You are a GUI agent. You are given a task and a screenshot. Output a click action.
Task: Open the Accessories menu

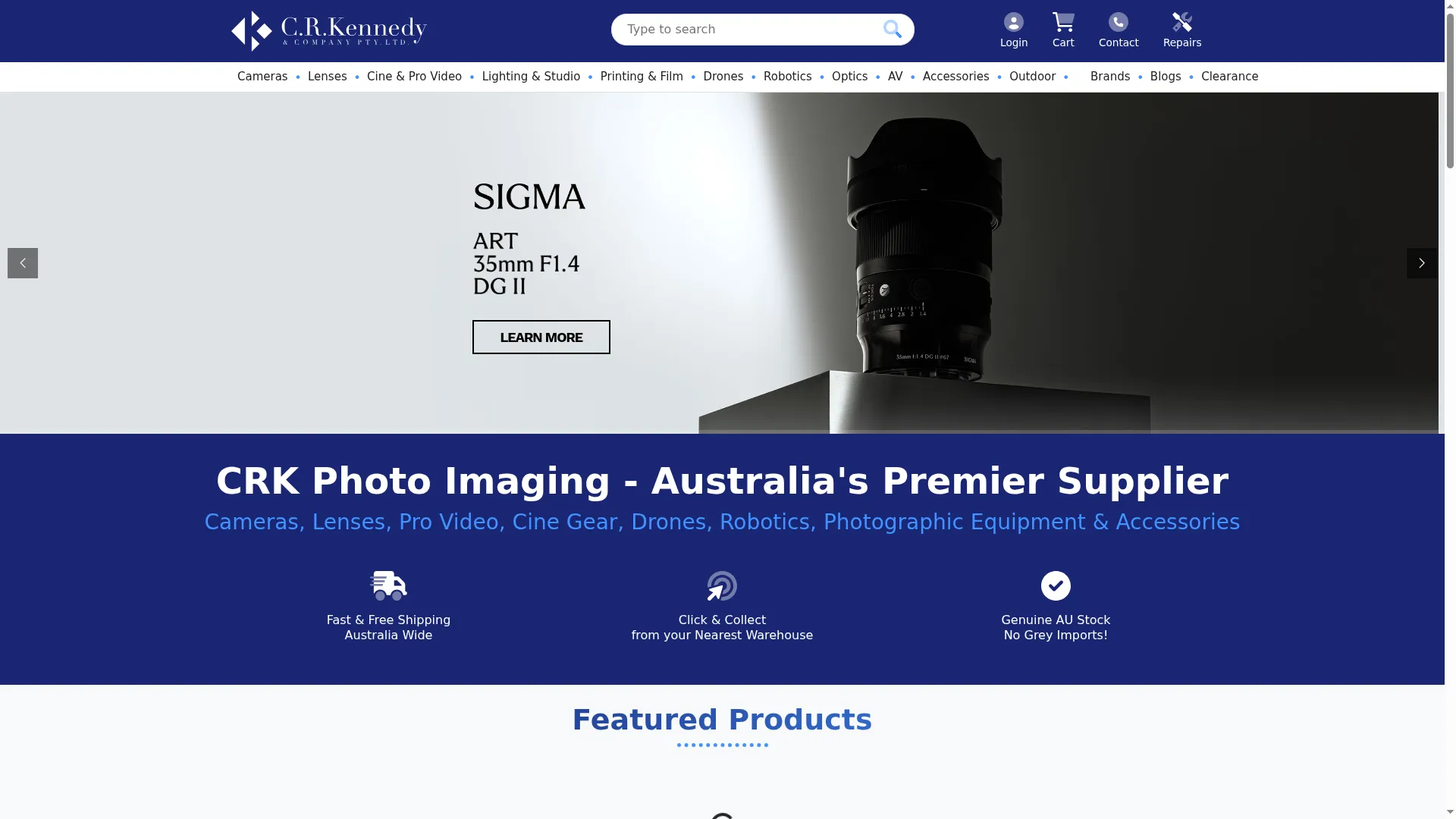tap(955, 77)
